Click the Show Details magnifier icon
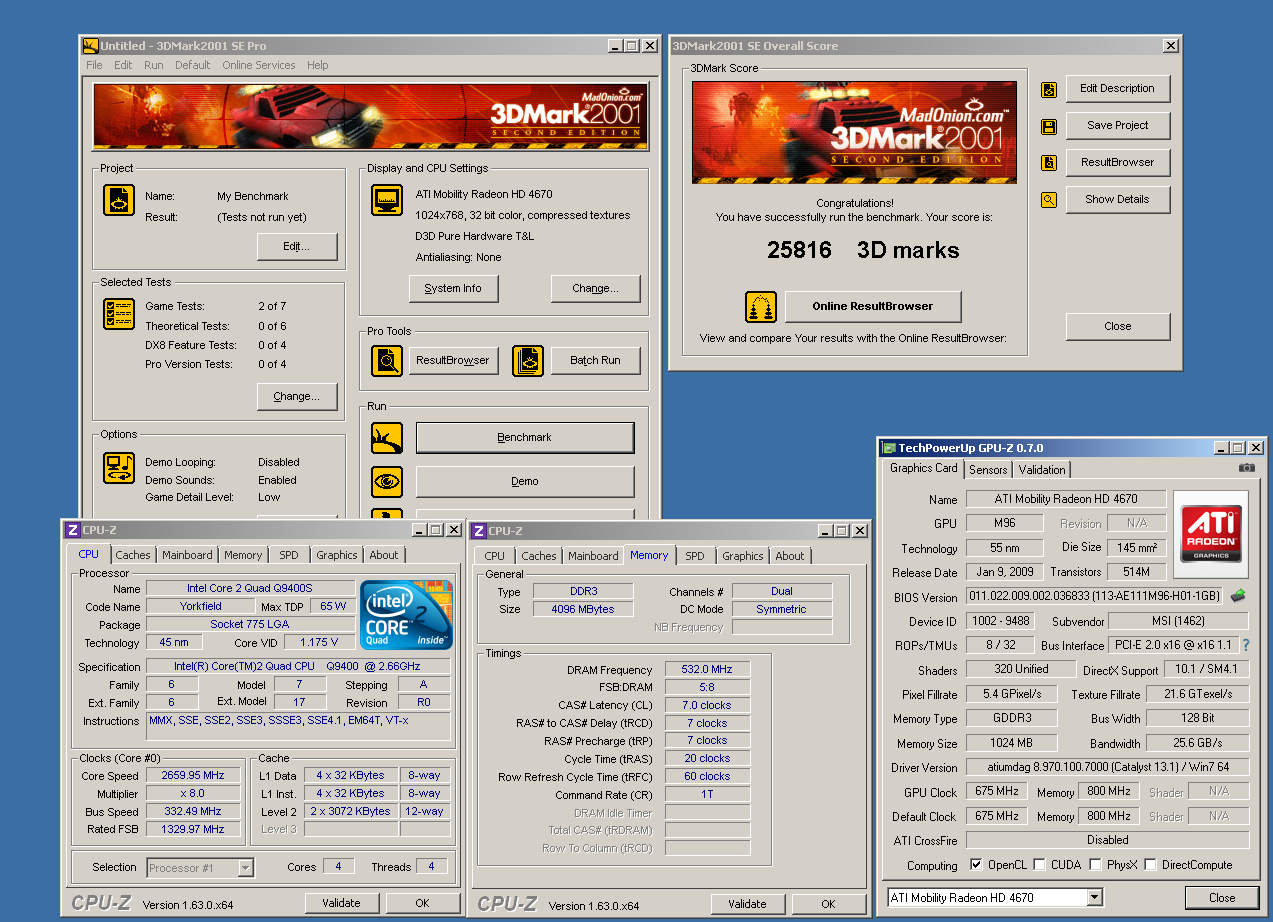 tap(1049, 200)
